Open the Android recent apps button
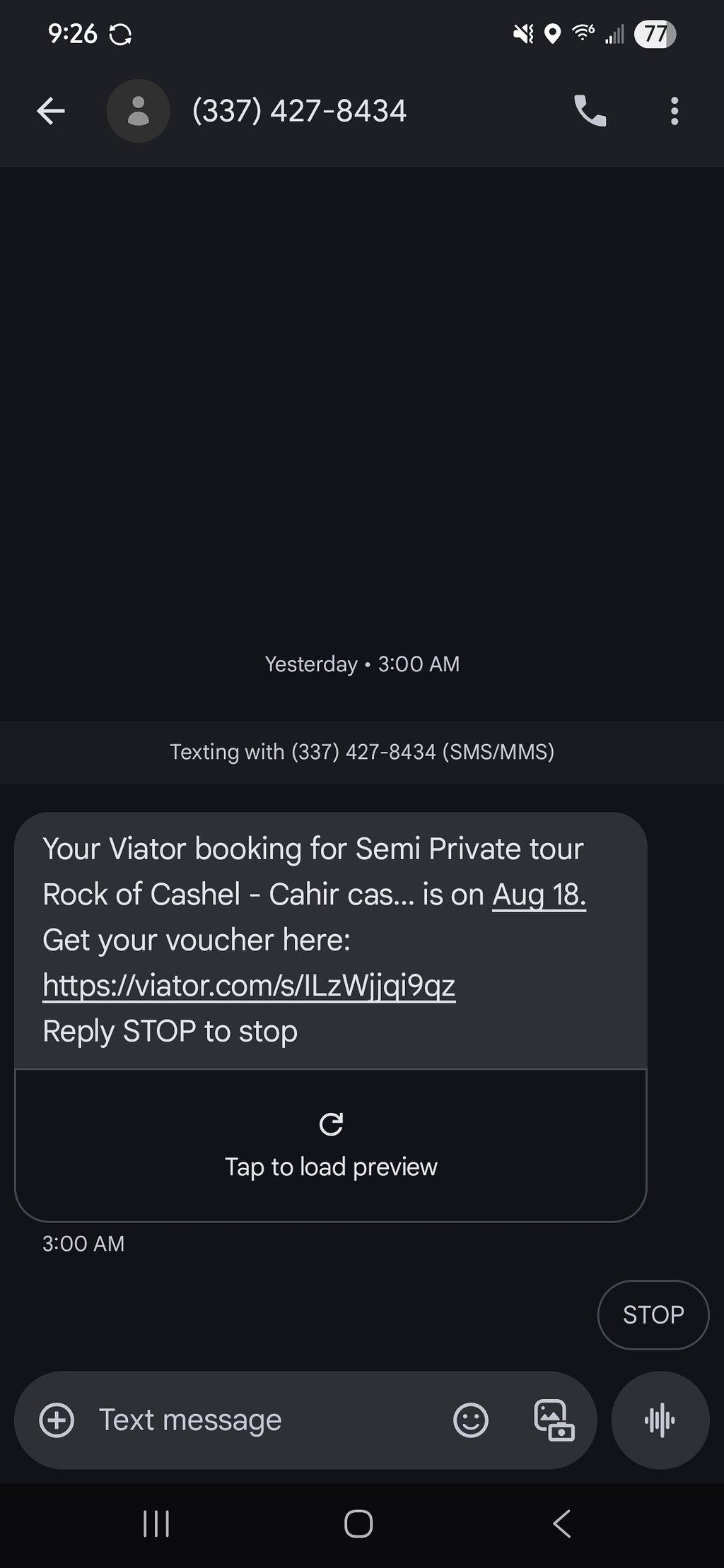Screen dimensions: 724x1568 coord(156,1523)
